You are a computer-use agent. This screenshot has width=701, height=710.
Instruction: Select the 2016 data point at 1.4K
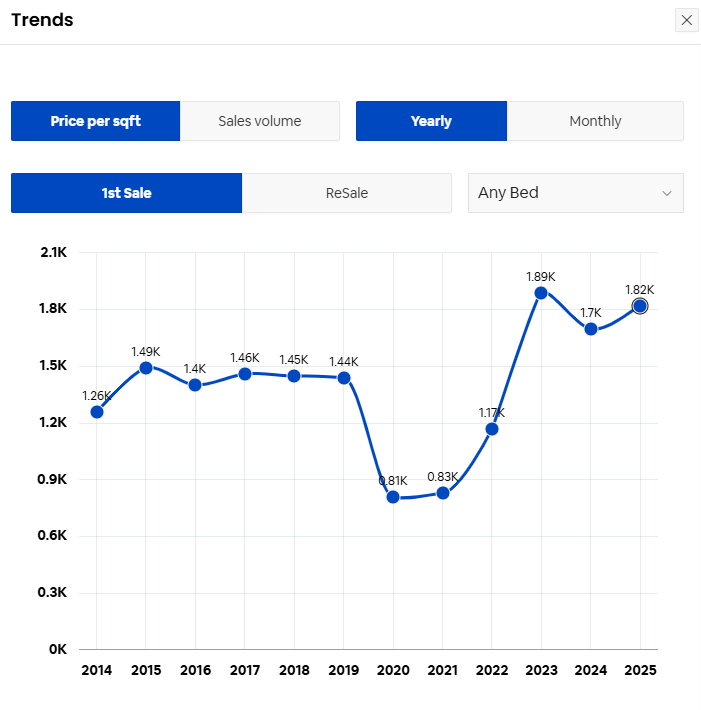[195, 385]
